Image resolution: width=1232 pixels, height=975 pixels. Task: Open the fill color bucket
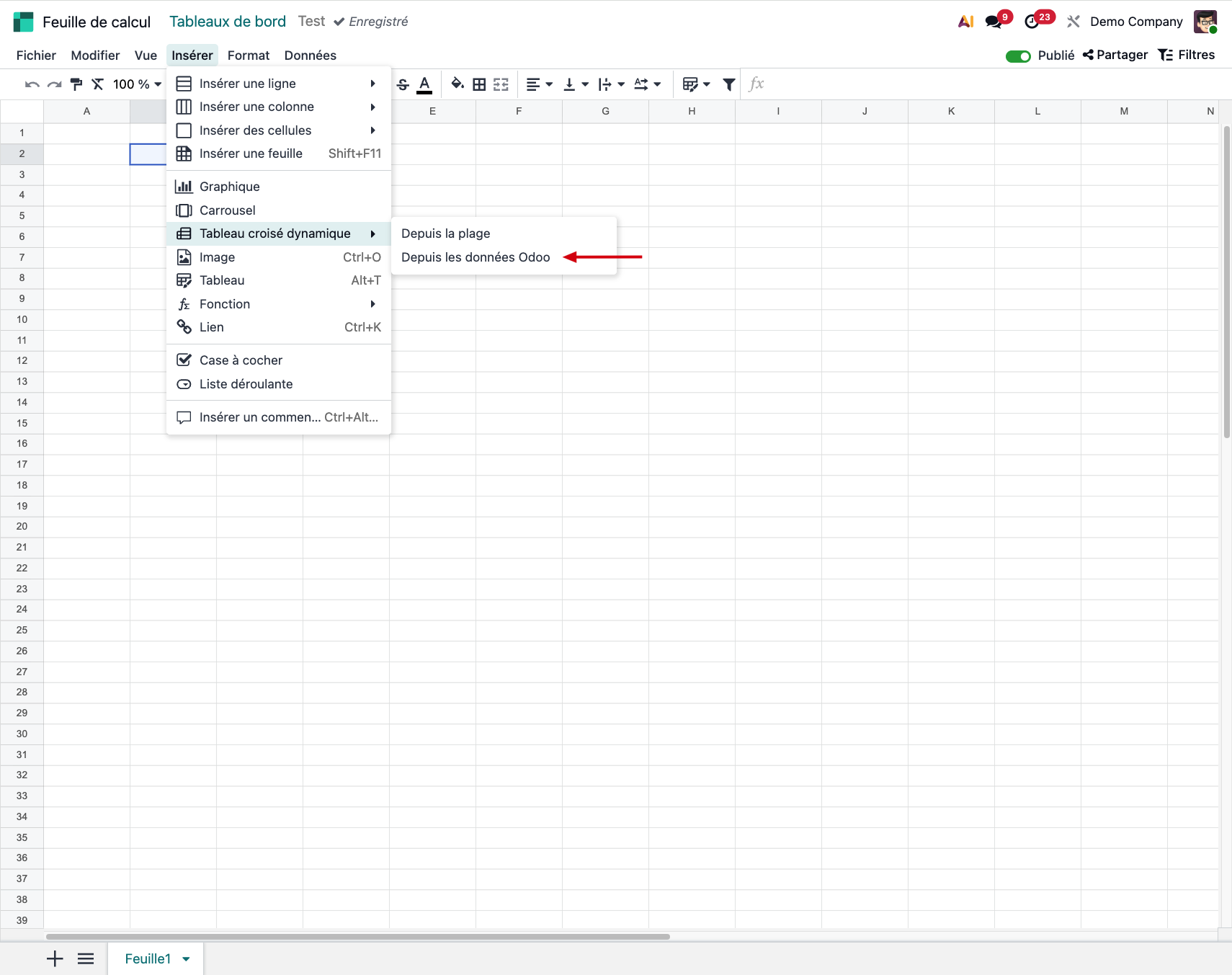pyautogui.click(x=457, y=84)
